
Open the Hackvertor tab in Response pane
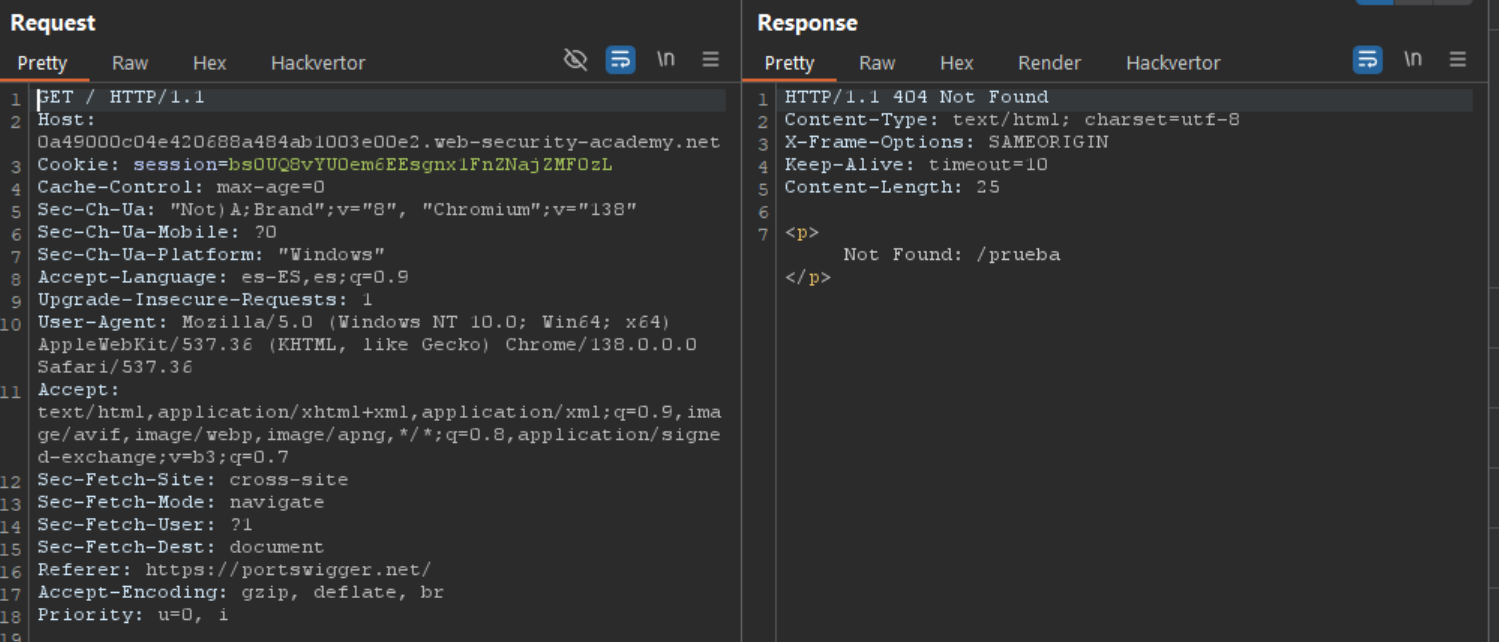tap(1173, 63)
